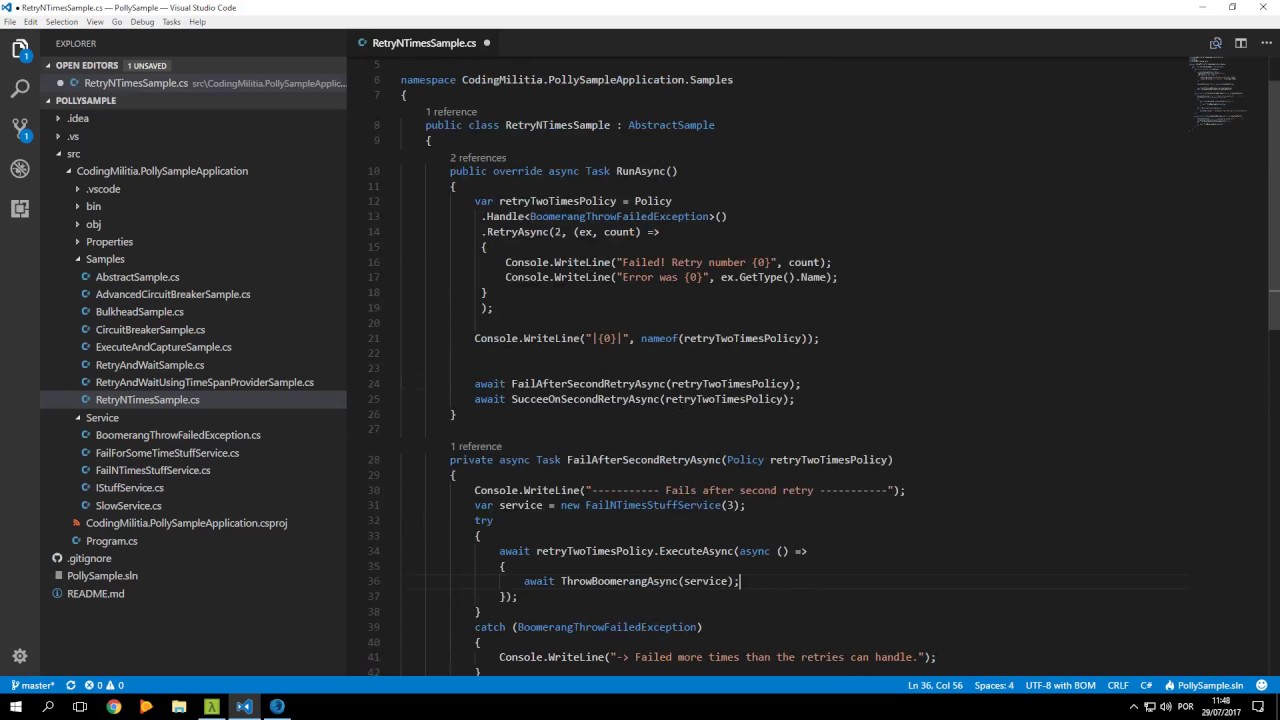Click the Windows Start button
1280x720 pixels.
[x=15, y=707]
